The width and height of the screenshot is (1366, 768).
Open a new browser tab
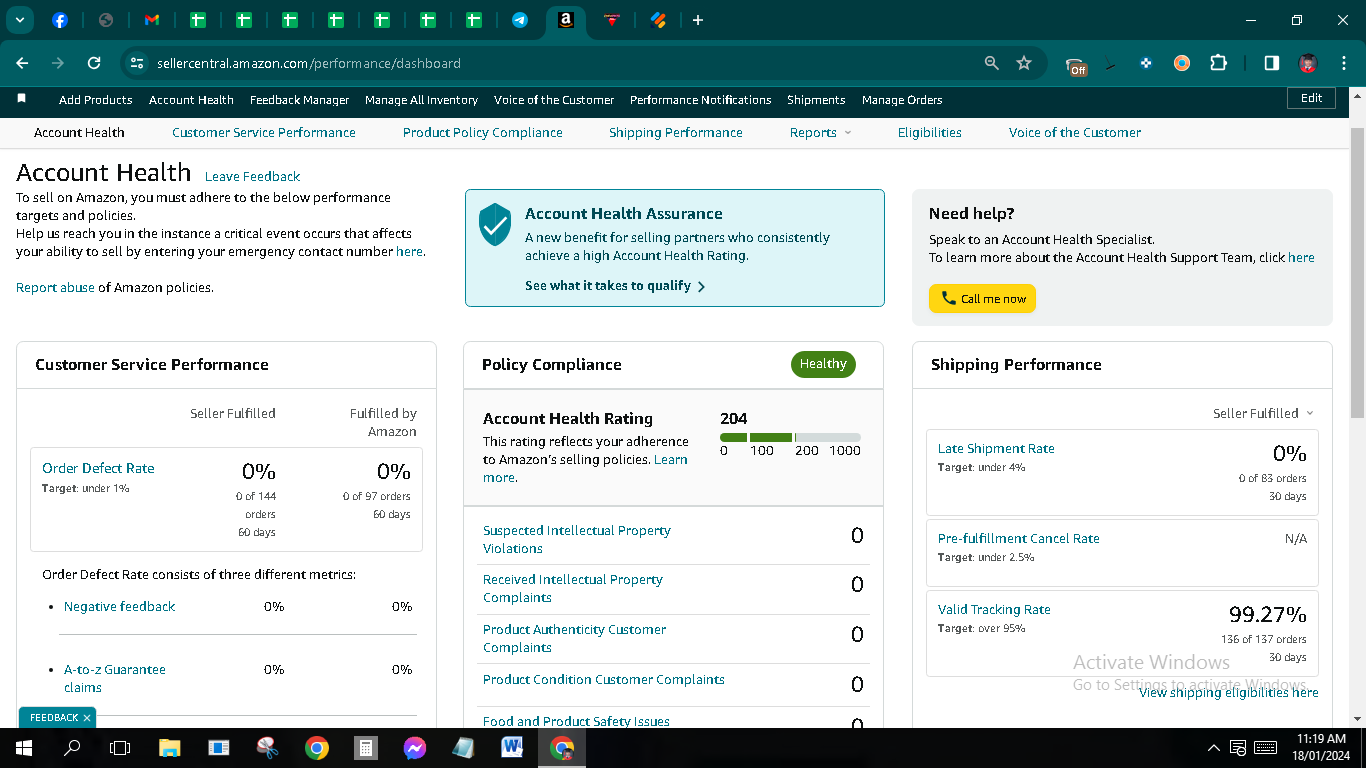click(698, 20)
